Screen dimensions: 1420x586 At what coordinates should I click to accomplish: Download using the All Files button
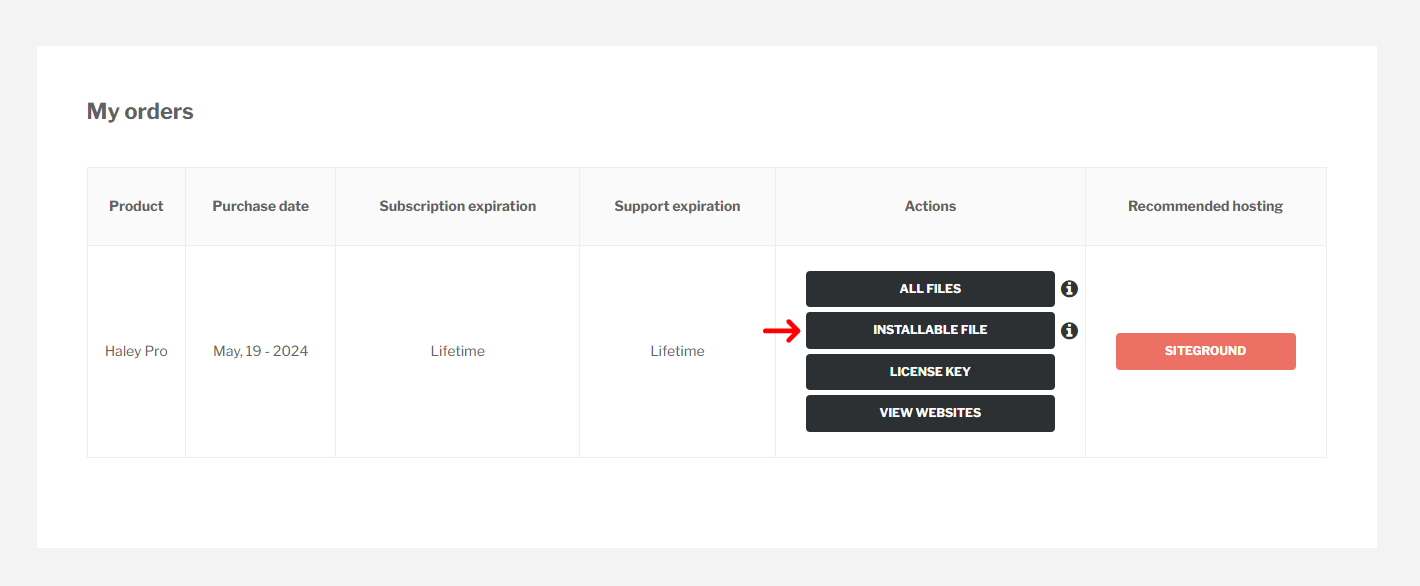(x=930, y=289)
